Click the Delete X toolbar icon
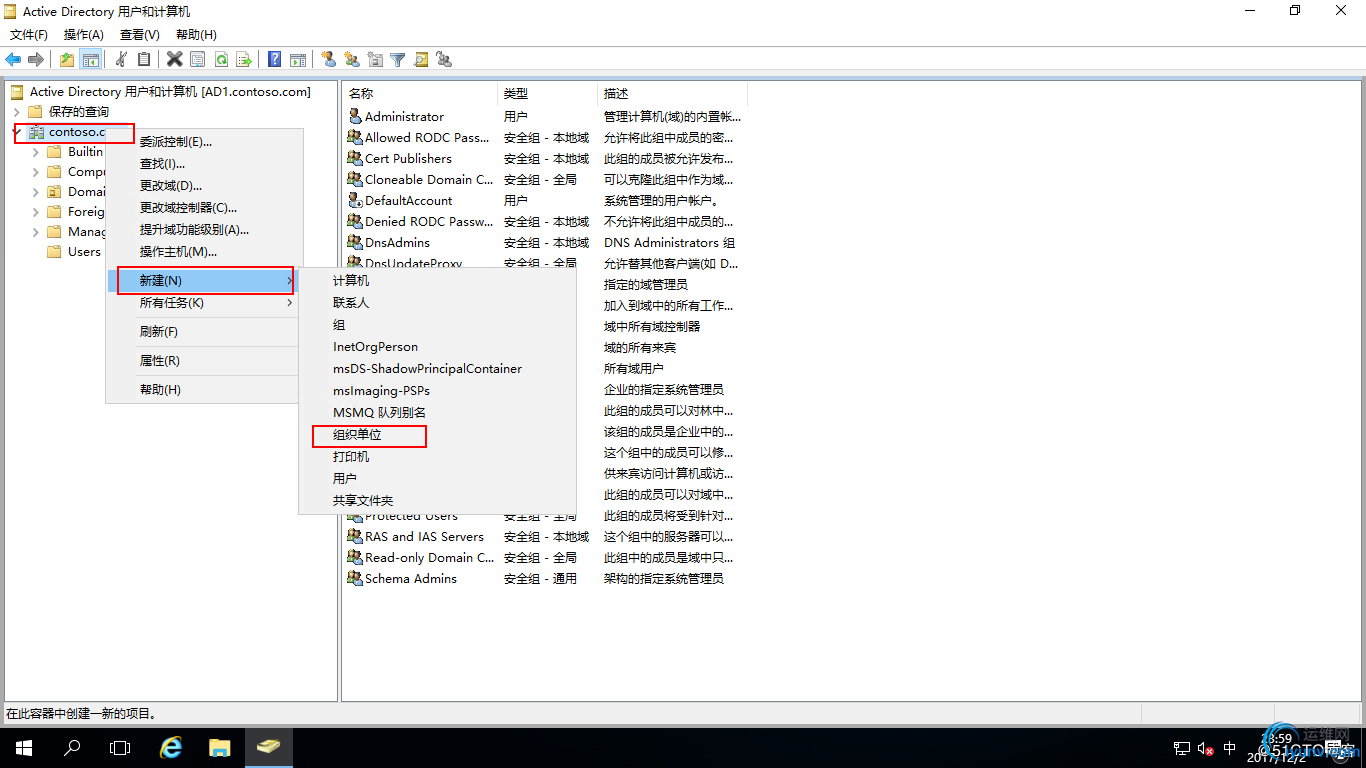1366x768 pixels. 174,59
